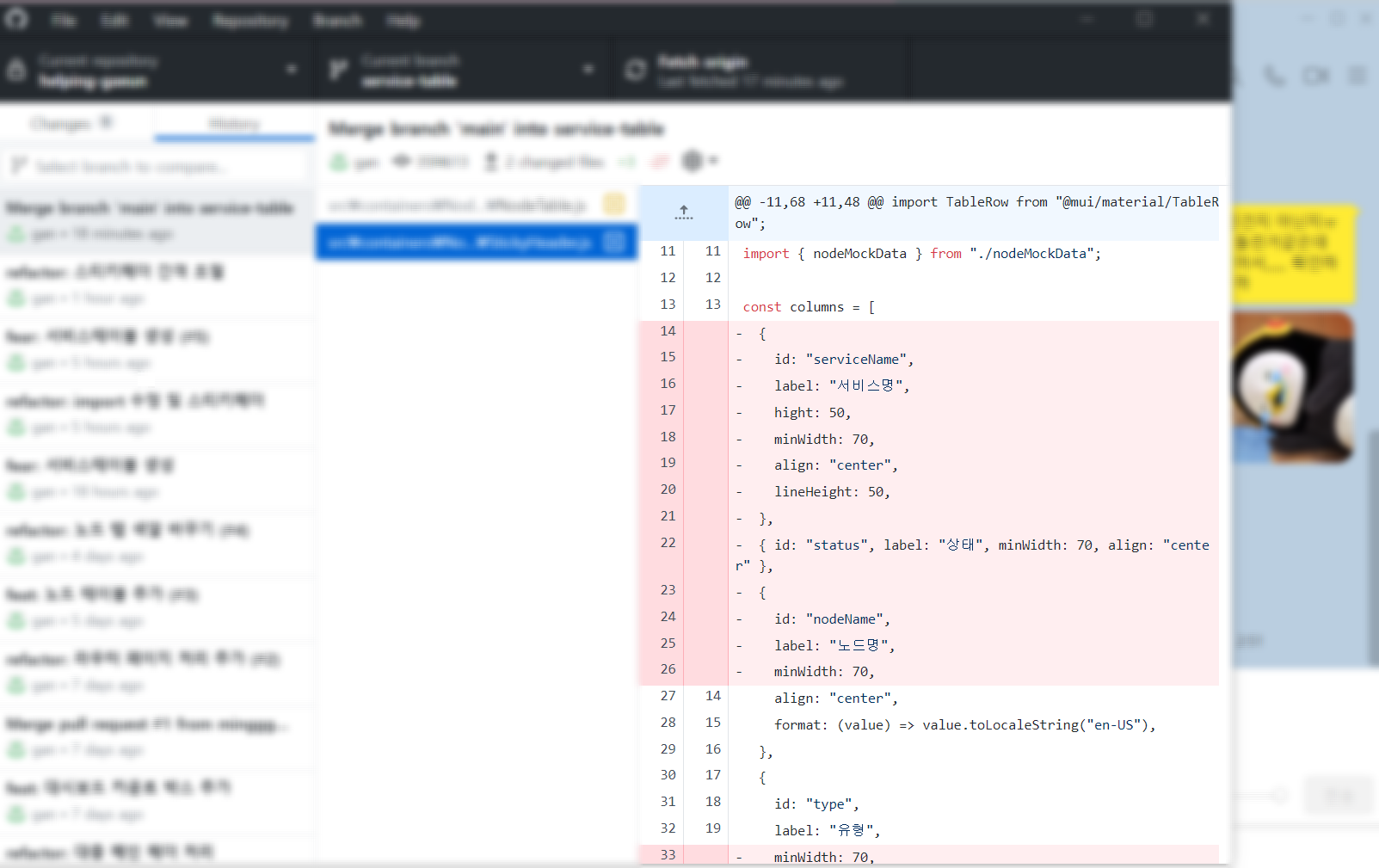
Task: Open the hamburger menu in chat window
Action: point(1357,76)
